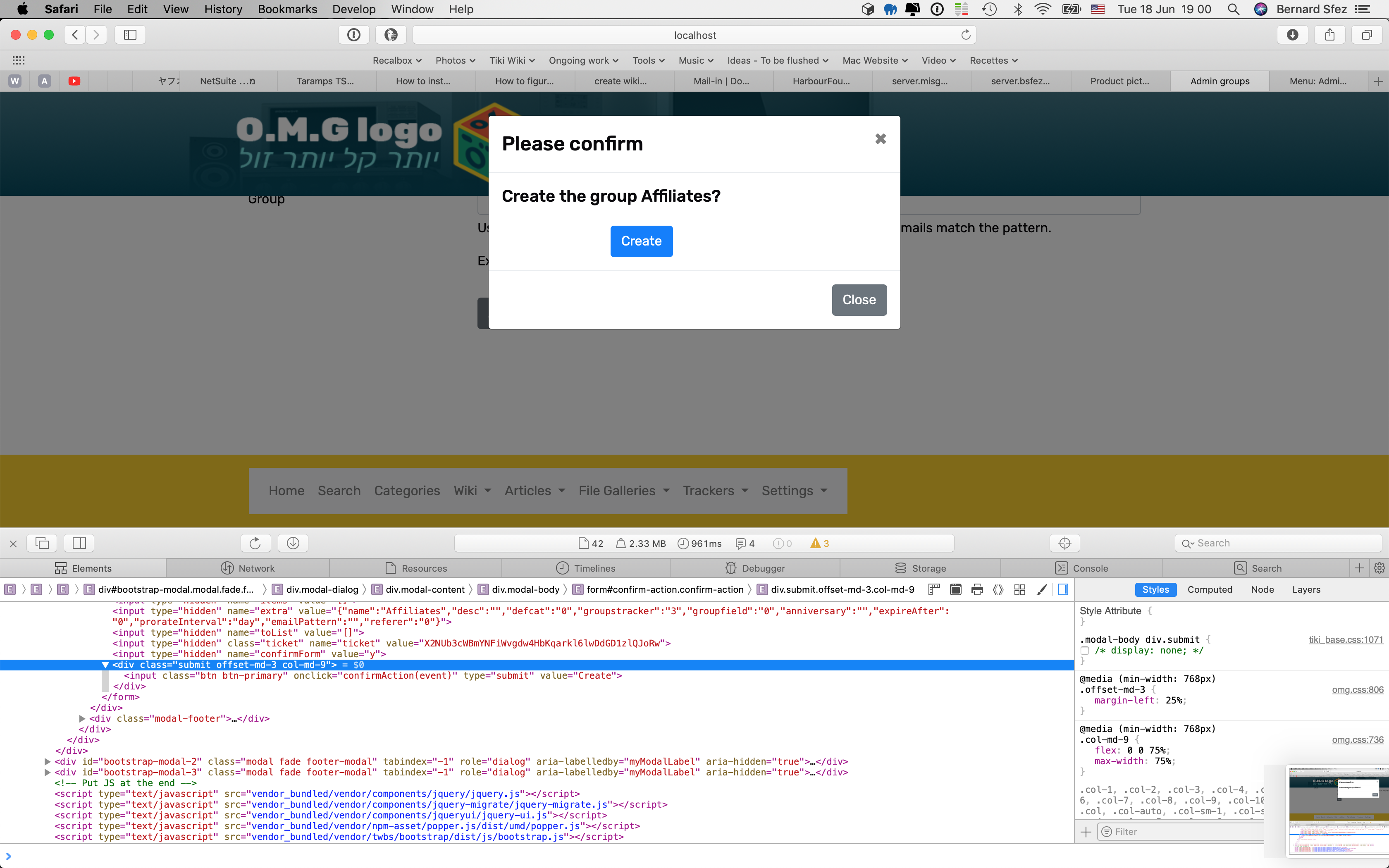The height and width of the screenshot is (868, 1389).
Task: Toggle print media styles with the printer icon
Action: (x=977, y=589)
